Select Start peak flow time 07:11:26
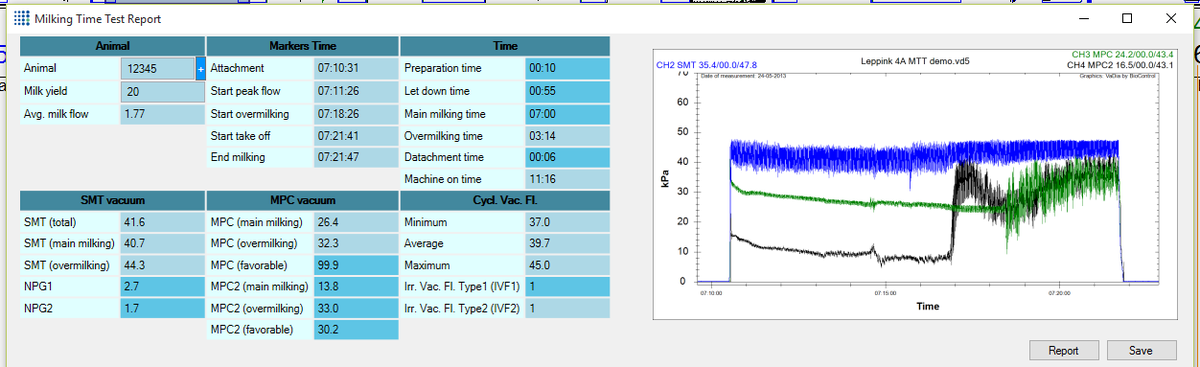This screenshot has width=1200, height=367. pyautogui.click(x=356, y=91)
